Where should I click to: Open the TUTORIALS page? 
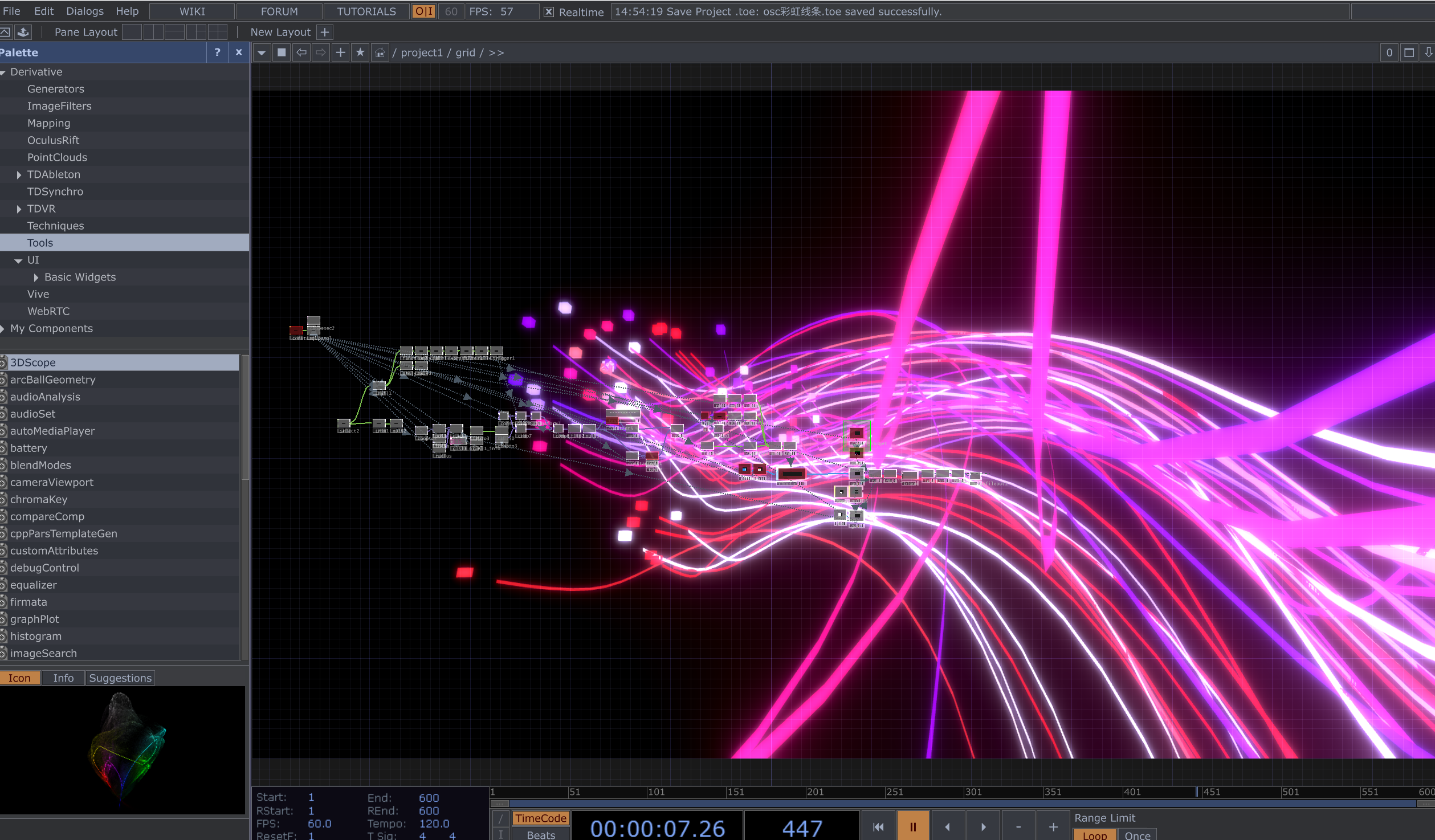pos(366,11)
